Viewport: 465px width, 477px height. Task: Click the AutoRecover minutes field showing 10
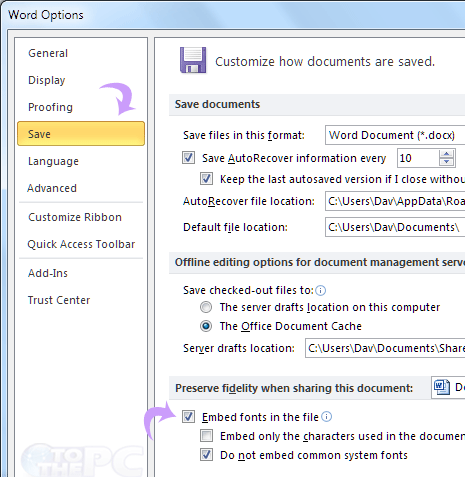click(x=417, y=158)
